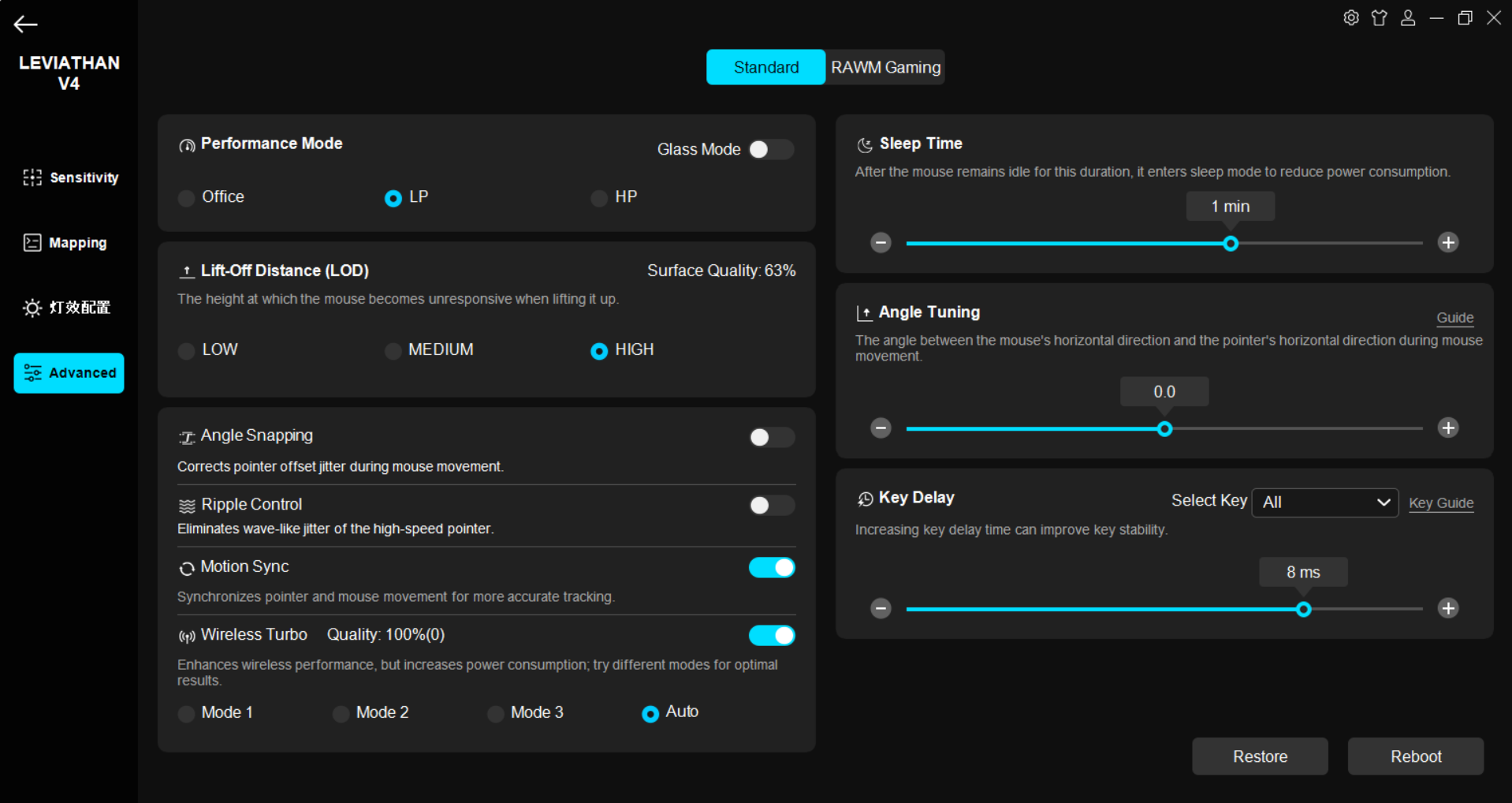Click the Restore button
The image size is (1512, 803).
[x=1259, y=756]
